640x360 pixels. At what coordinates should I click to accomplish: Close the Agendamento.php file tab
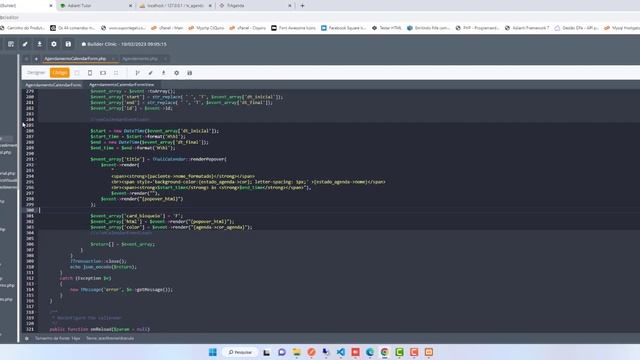coord(164,59)
